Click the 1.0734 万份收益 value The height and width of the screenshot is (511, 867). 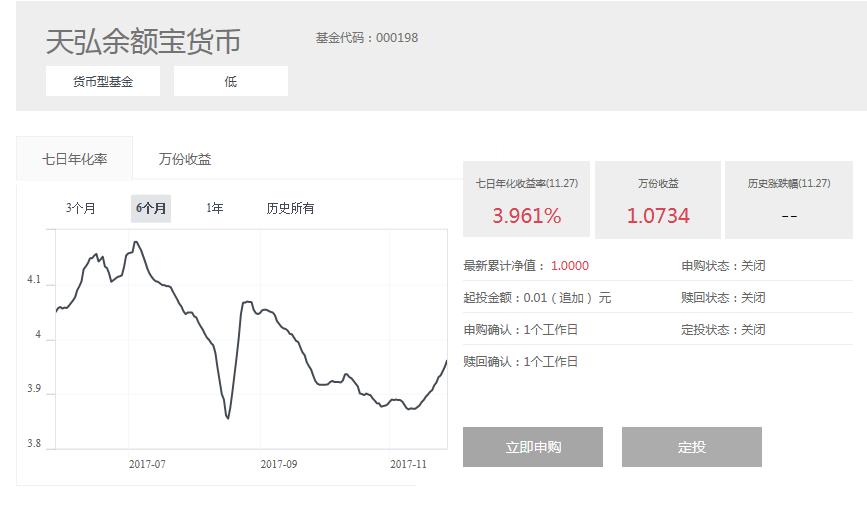(x=658, y=216)
